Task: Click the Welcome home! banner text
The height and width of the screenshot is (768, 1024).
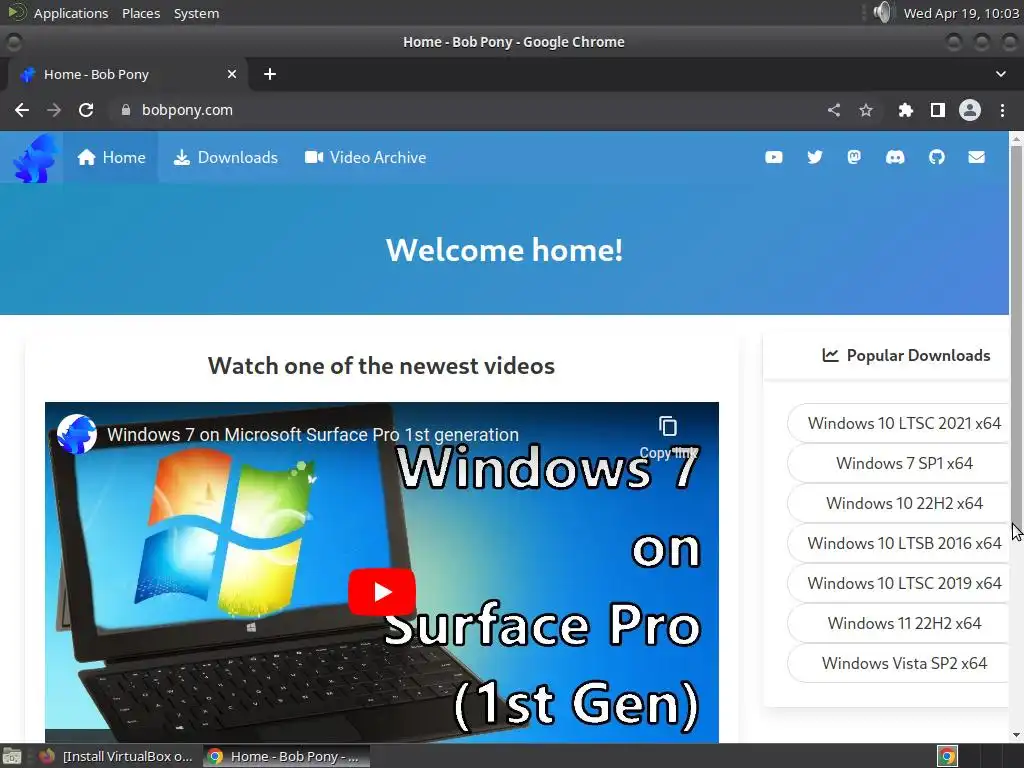Action: pyautogui.click(x=504, y=250)
